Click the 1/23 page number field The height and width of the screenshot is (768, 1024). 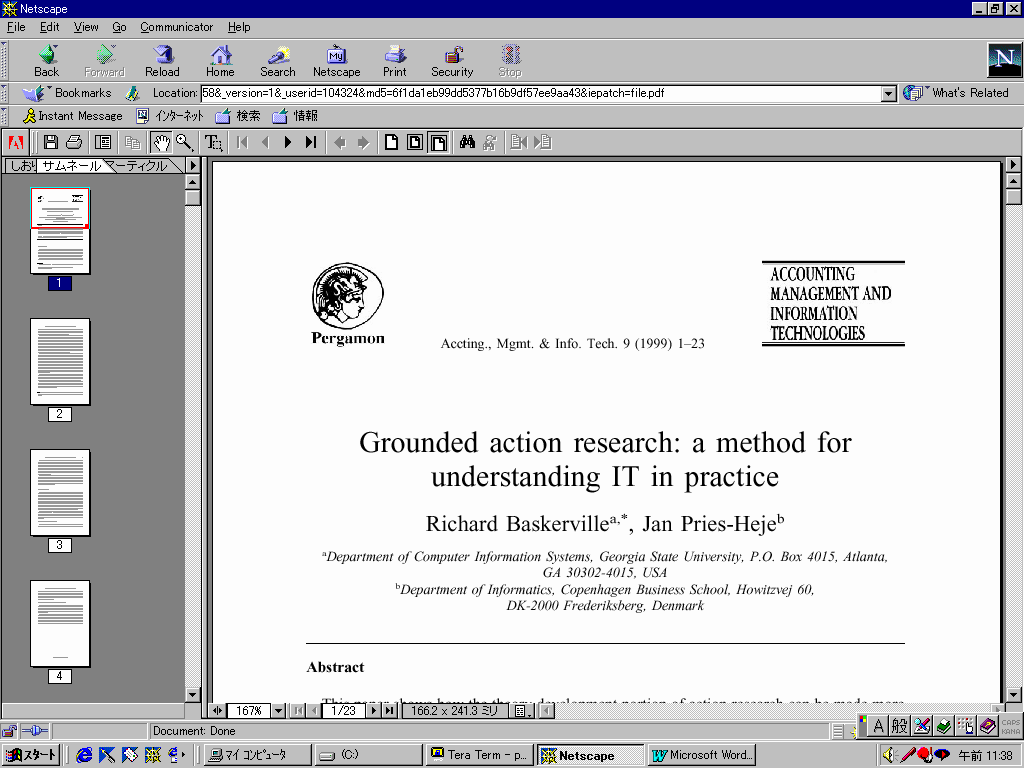pos(344,711)
